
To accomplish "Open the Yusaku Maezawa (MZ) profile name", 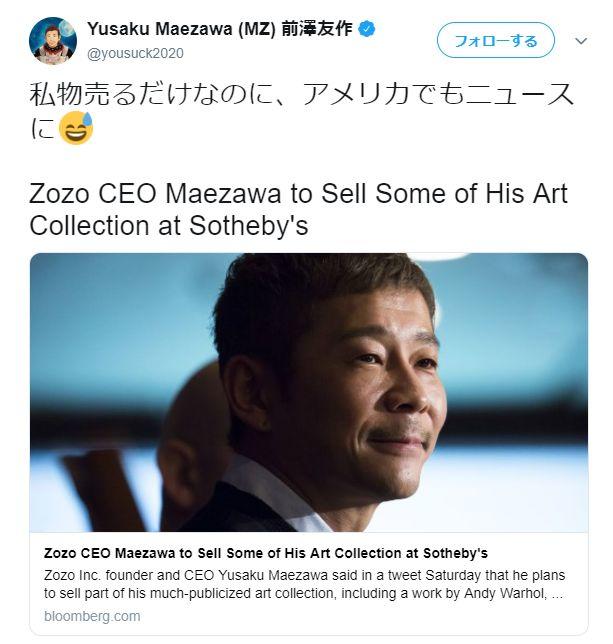I will (x=181, y=29).
